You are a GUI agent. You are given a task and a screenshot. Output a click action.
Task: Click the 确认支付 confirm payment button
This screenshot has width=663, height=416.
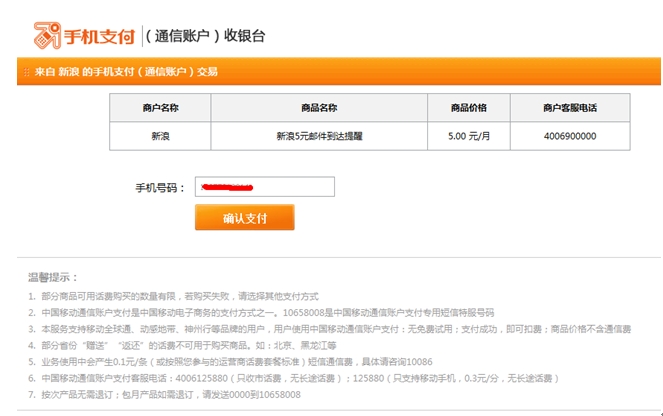(244, 217)
